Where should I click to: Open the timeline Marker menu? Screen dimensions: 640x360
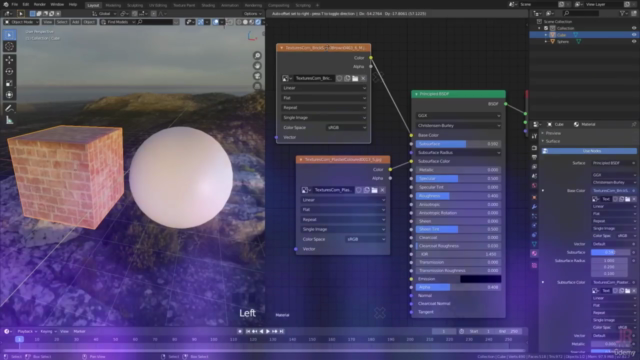[79, 331]
